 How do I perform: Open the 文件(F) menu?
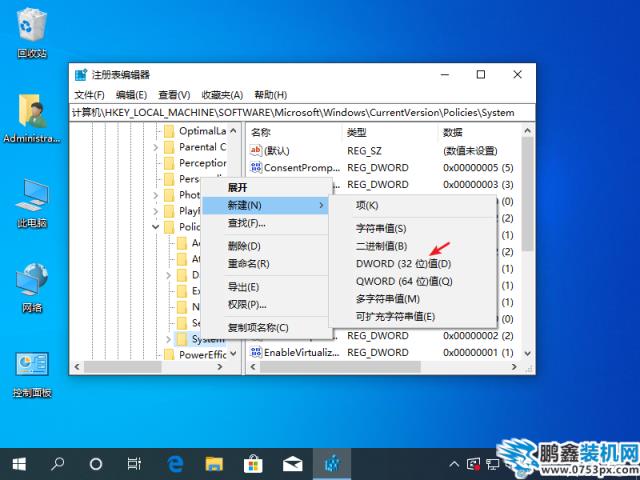(x=89, y=95)
